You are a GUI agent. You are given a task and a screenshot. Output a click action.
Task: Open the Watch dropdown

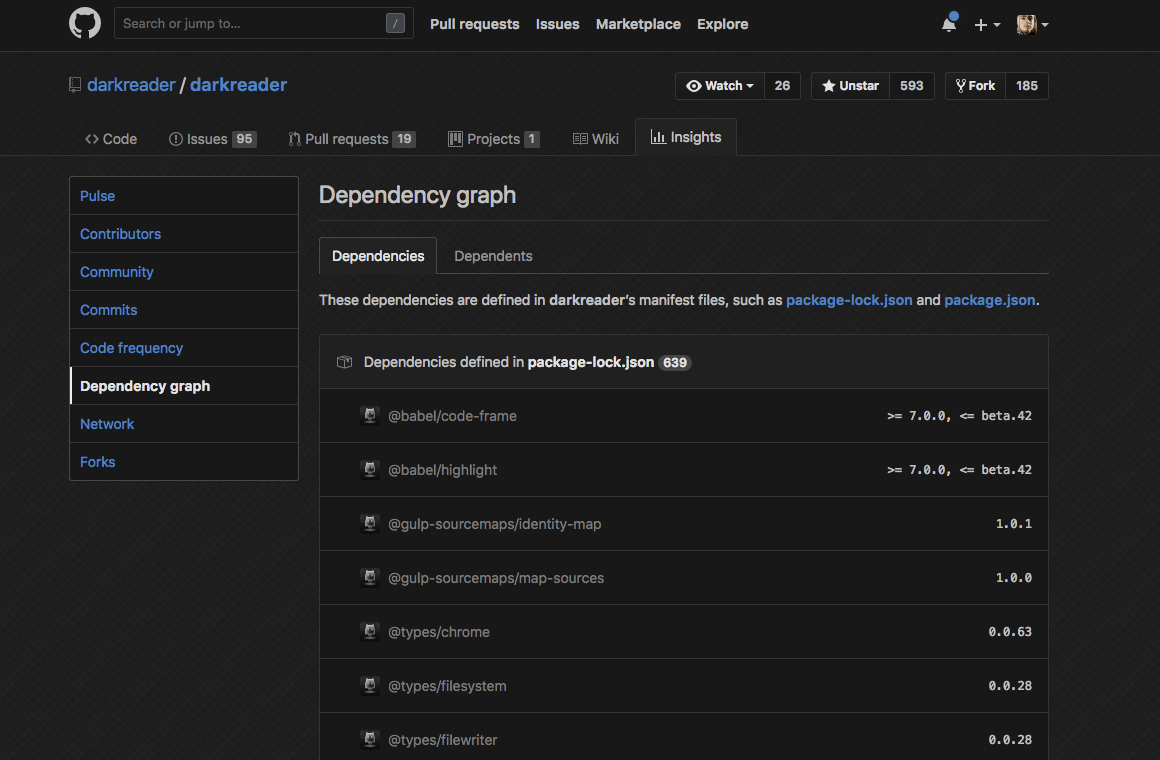click(x=720, y=86)
